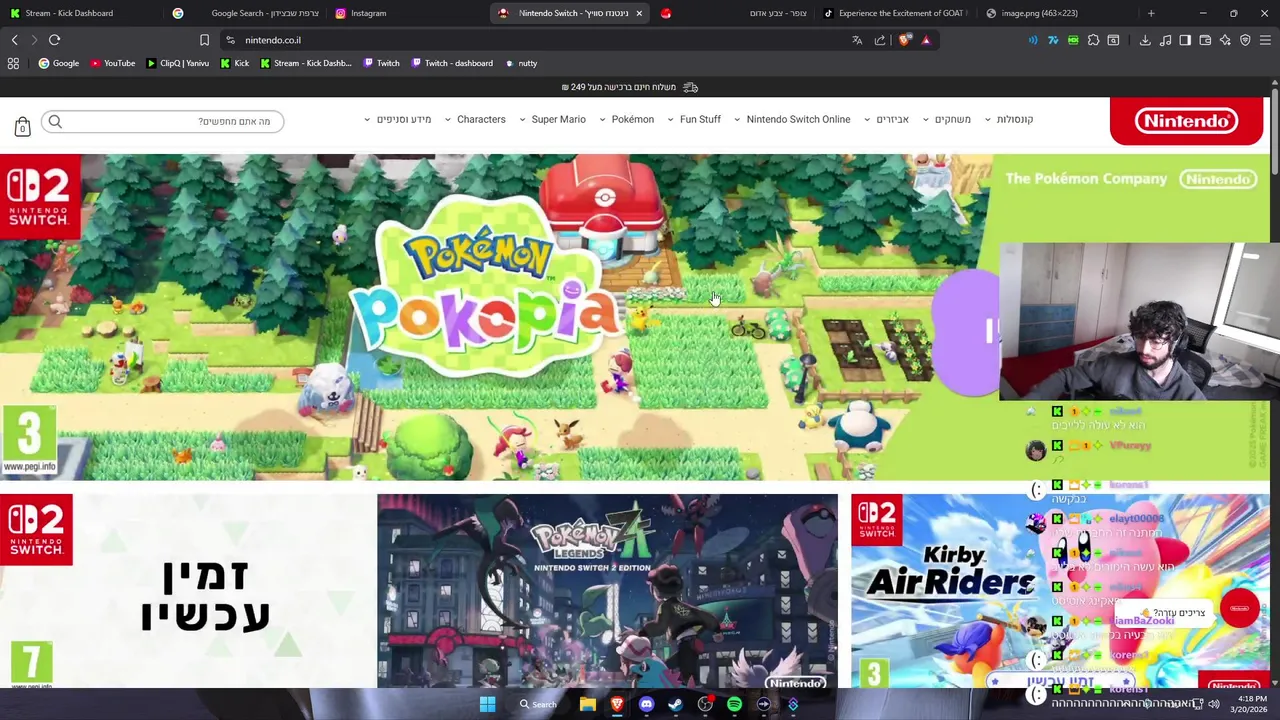Open the Pokémon Legends Z-A promo tile
Image resolution: width=1280 pixels, height=720 pixels.
coord(607,591)
